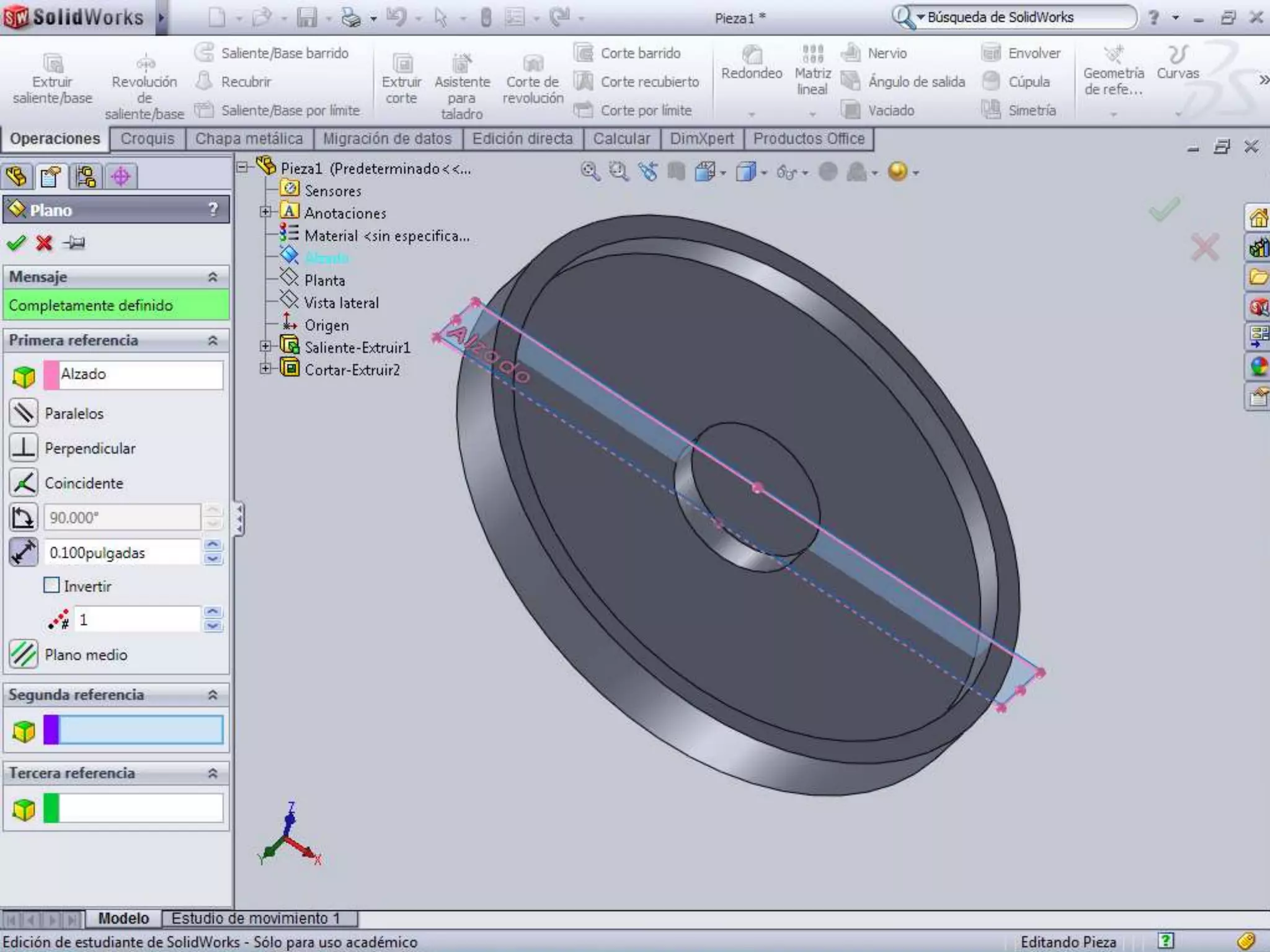
Task: Expand the Cortar-Extruir2 tree node
Action: [x=265, y=369]
